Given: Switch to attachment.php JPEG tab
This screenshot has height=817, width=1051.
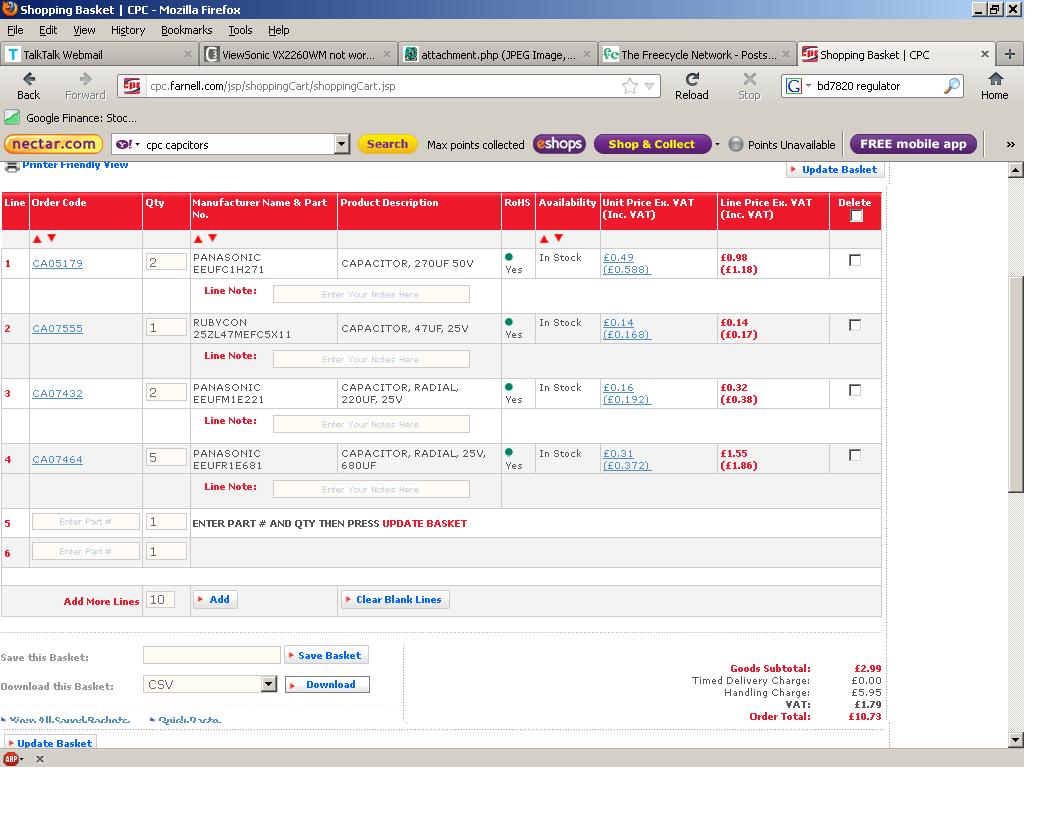Looking at the screenshot, I should (x=497, y=54).
